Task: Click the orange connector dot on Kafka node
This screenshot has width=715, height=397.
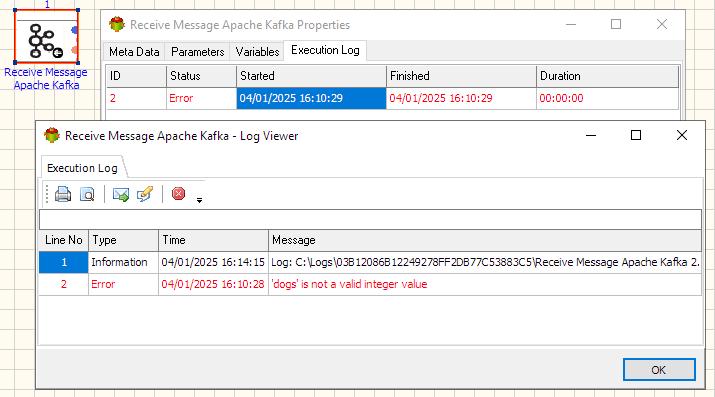Action: pos(75,49)
